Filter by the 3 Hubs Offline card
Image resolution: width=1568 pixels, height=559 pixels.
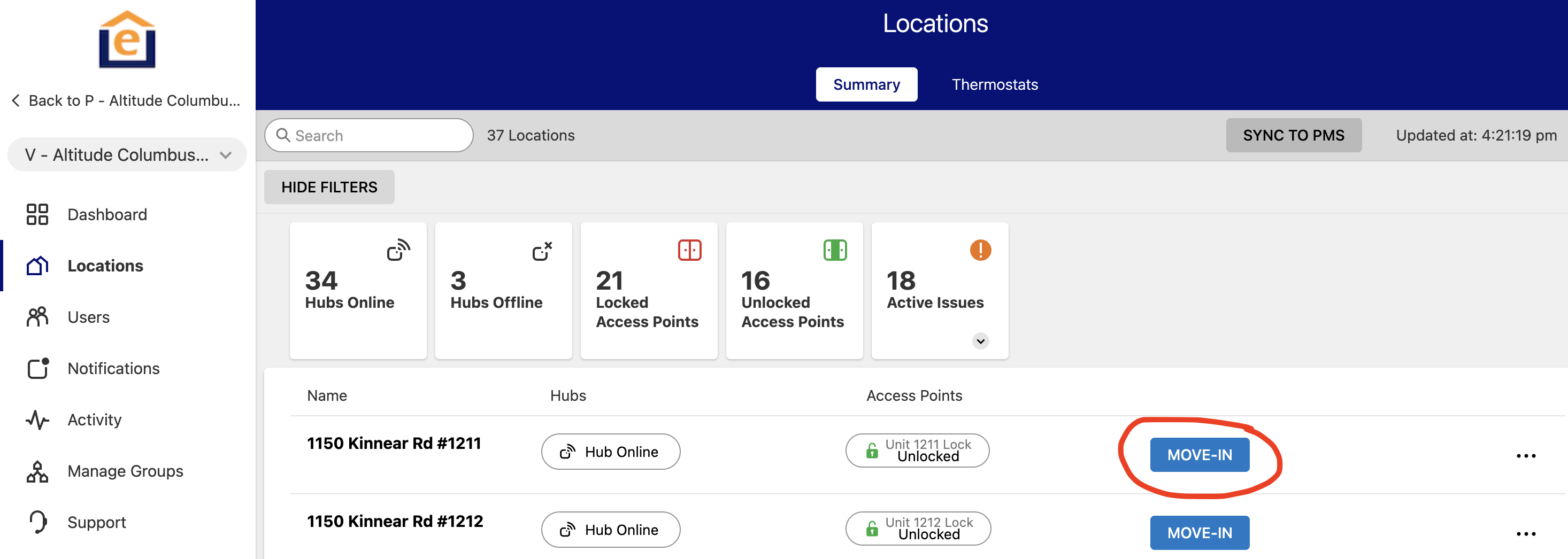point(503,290)
